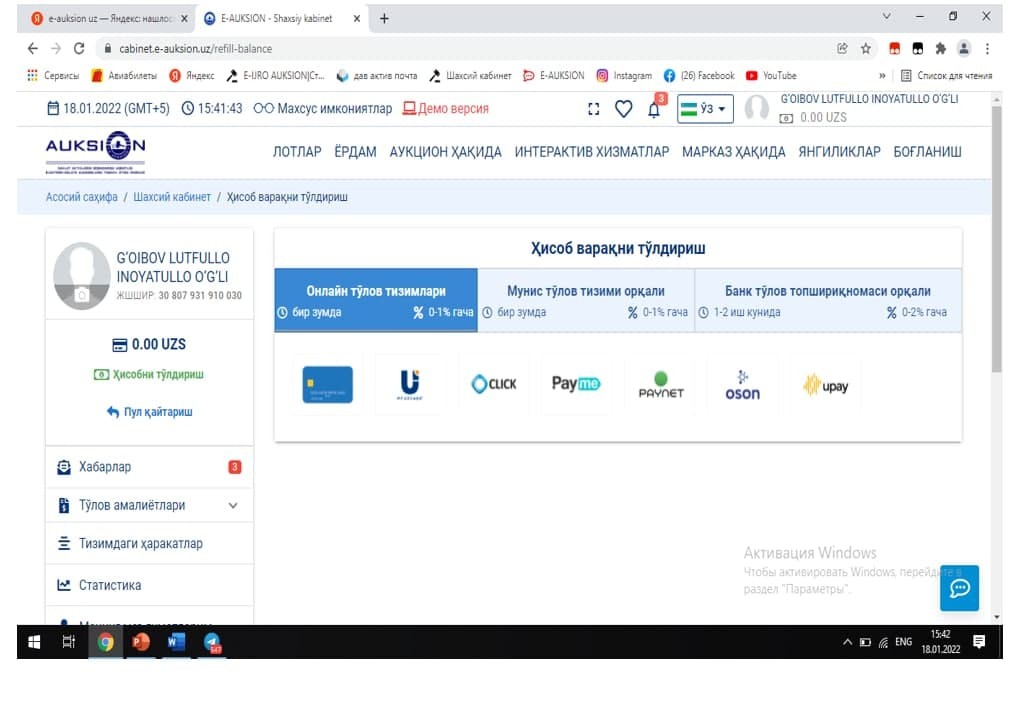
Task: Open the ИНТЕРАКТИВ ХИЗМАТЛАР menu
Action: (592, 152)
